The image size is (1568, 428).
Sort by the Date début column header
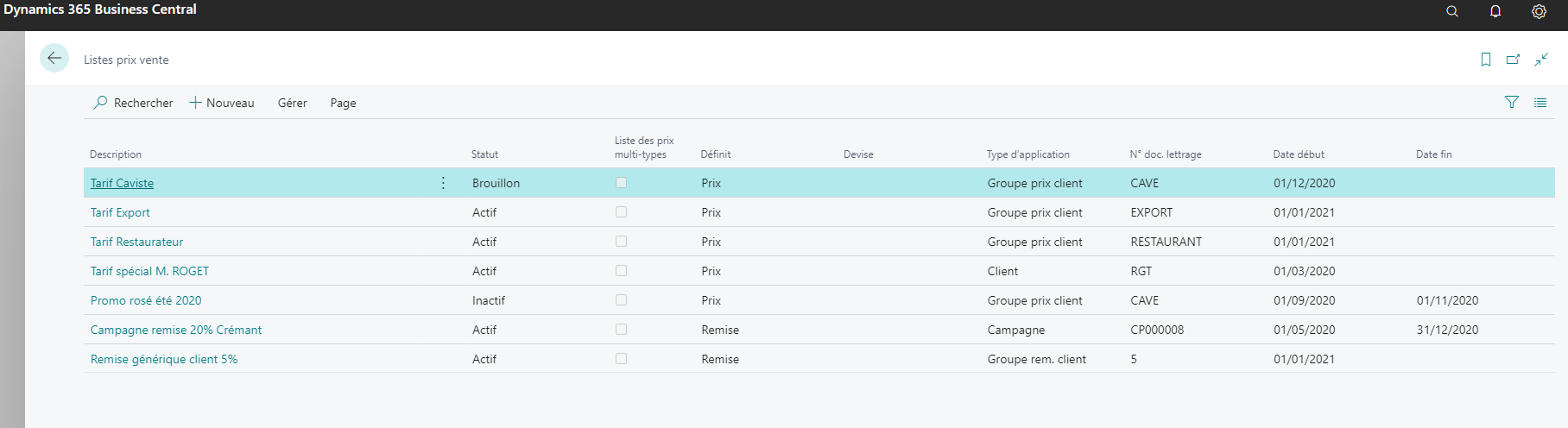pyautogui.click(x=1299, y=154)
